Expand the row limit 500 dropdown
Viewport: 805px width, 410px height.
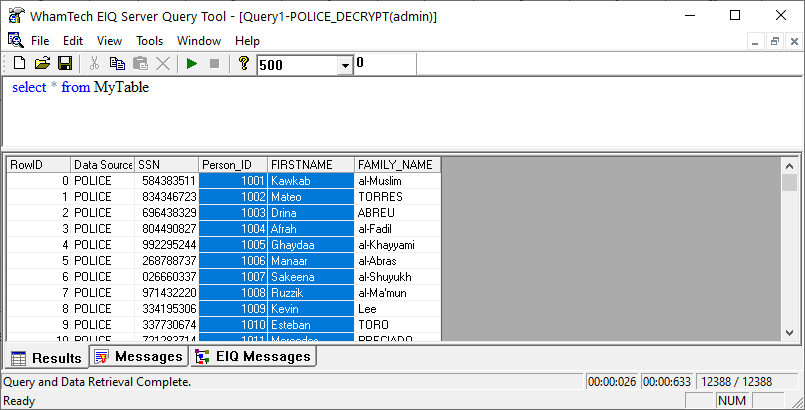point(345,65)
